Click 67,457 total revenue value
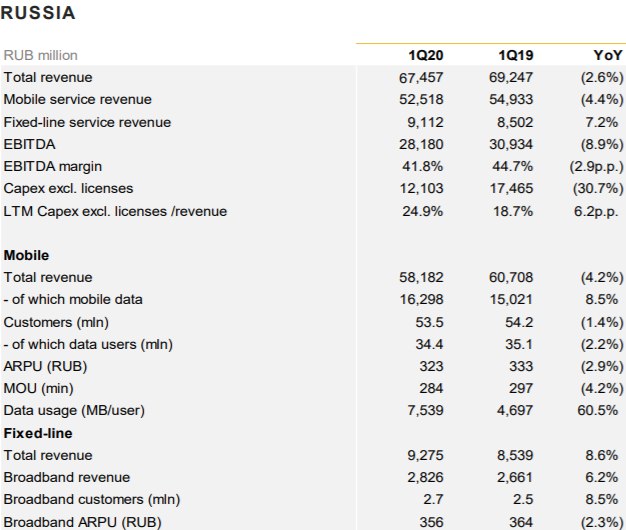Screen dimensions: 626x530 tap(421, 77)
